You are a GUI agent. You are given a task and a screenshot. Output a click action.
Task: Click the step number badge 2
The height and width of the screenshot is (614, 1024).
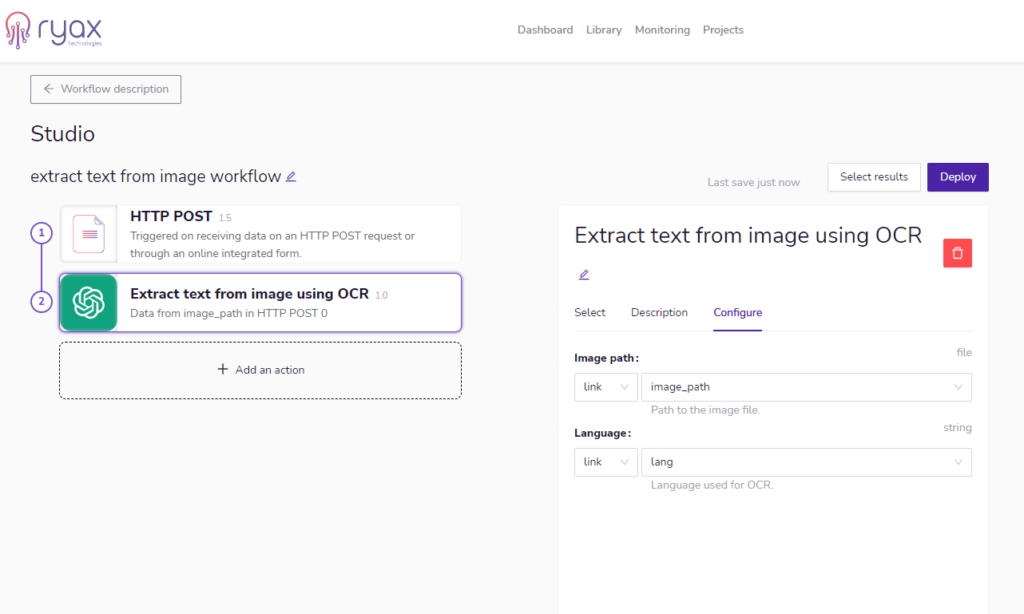[x=41, y=301]
